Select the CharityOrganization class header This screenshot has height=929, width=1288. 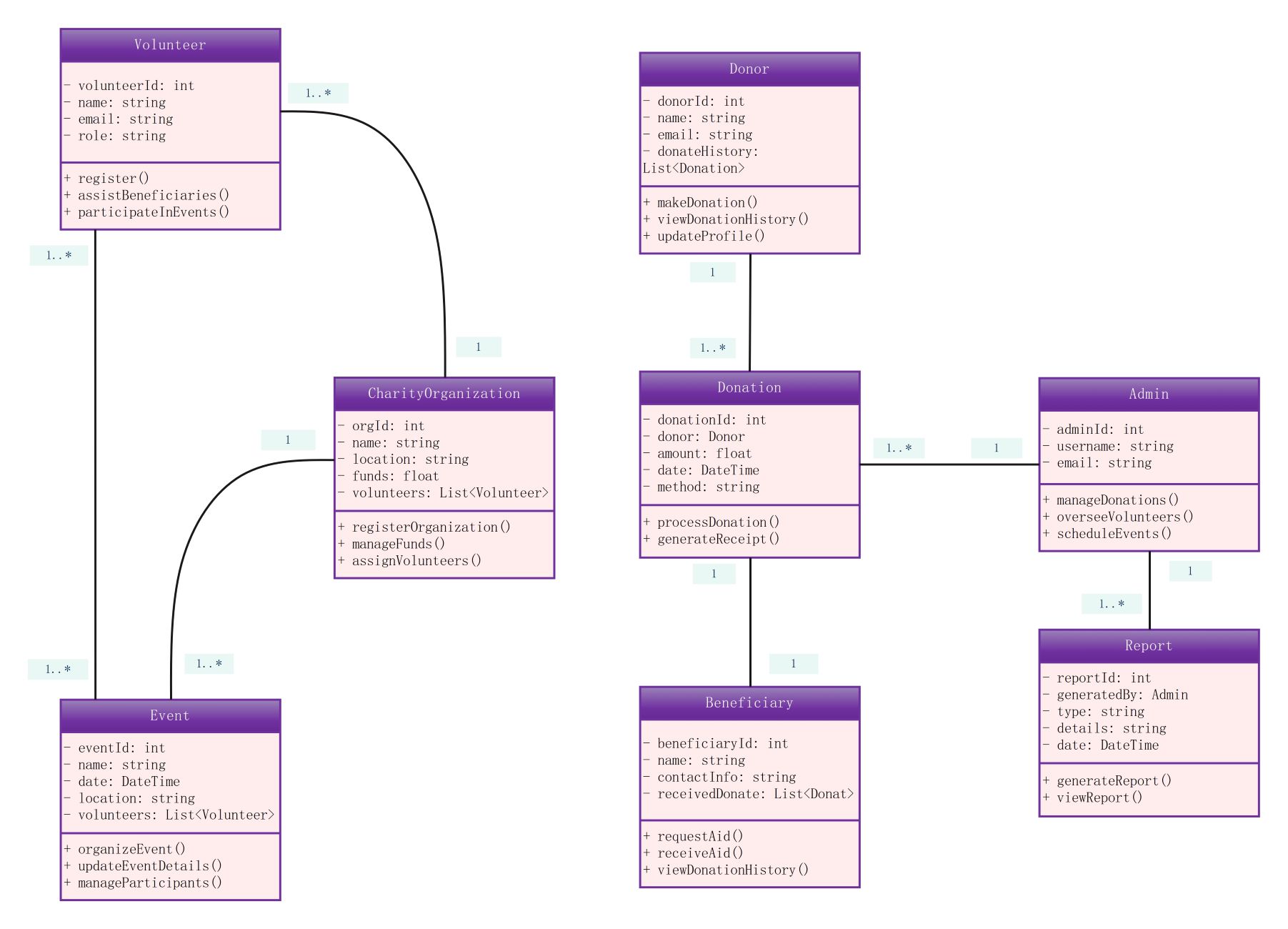(444, 394)
